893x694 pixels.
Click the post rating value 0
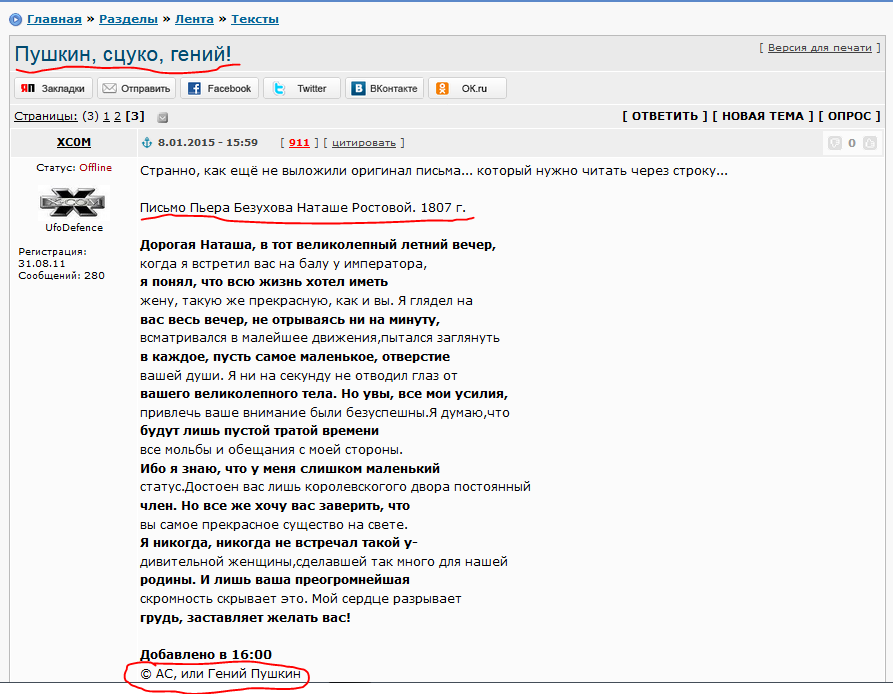tap(852, 143)
